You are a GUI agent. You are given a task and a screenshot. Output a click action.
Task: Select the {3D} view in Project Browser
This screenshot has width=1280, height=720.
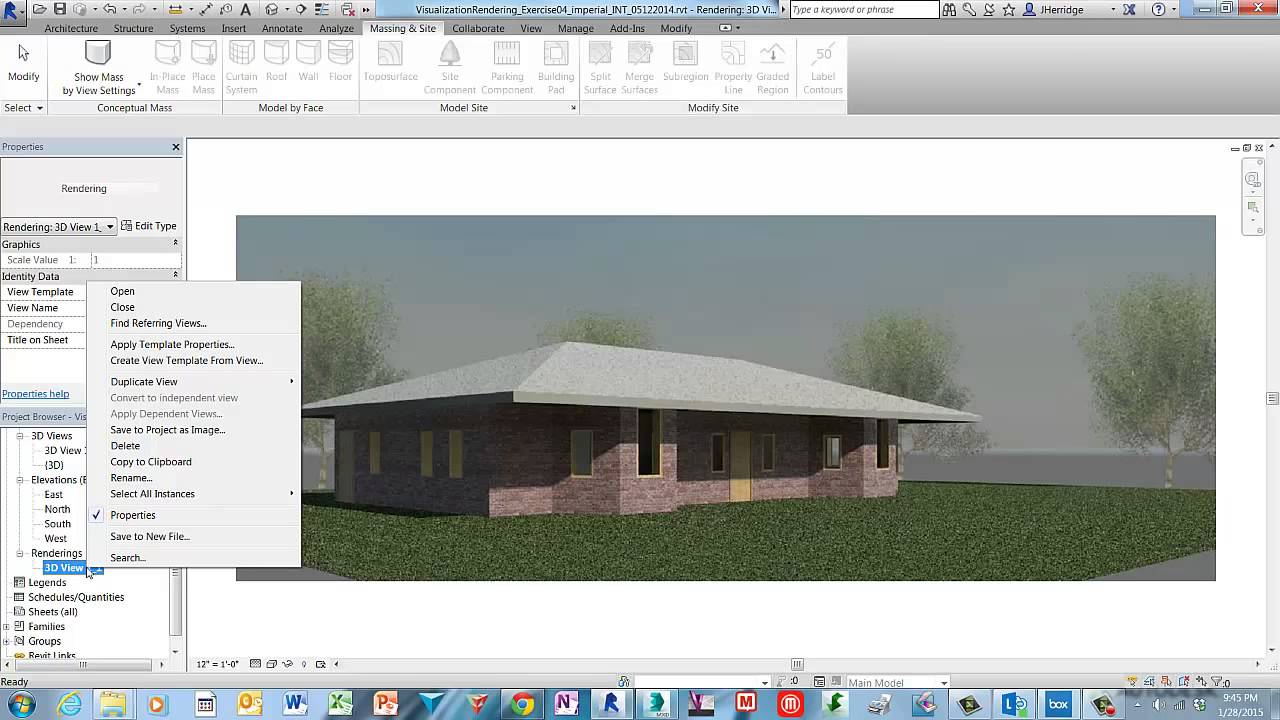point(54,465)
